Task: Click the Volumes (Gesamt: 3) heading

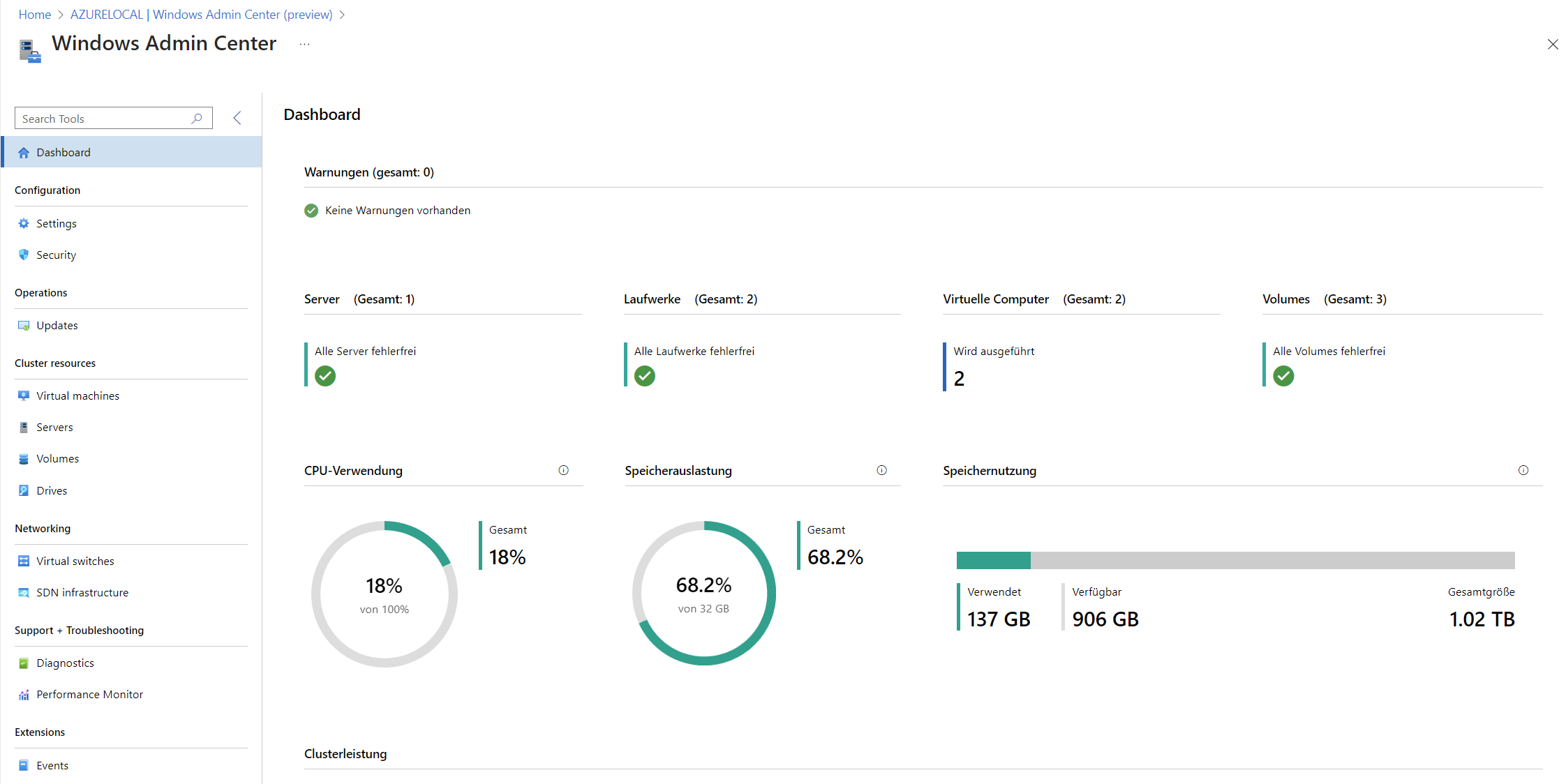Action: point(1325,299)
